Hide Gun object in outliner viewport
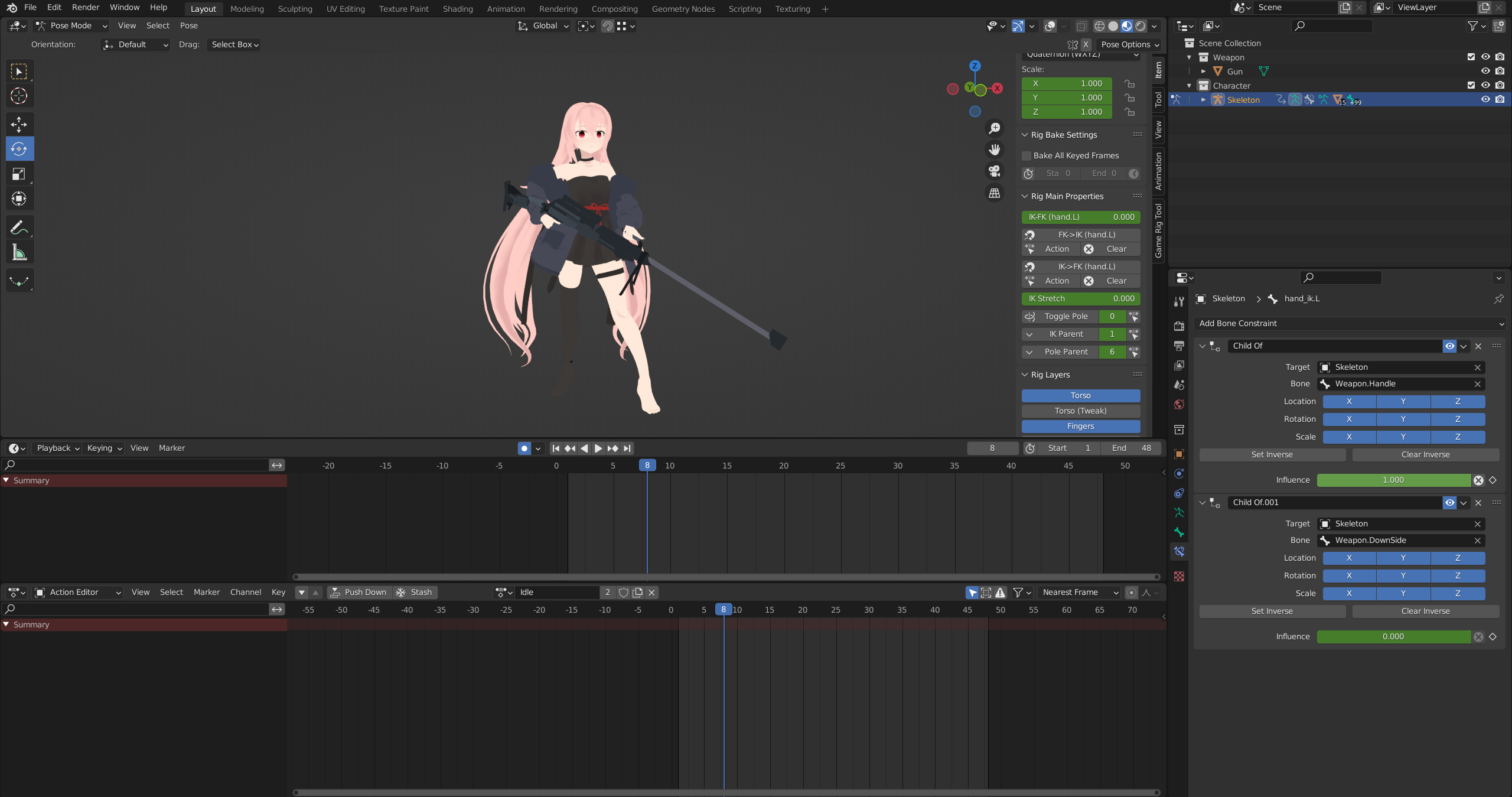The width and height of the screenshot is (1512, 797). [x=1485, y=71]
